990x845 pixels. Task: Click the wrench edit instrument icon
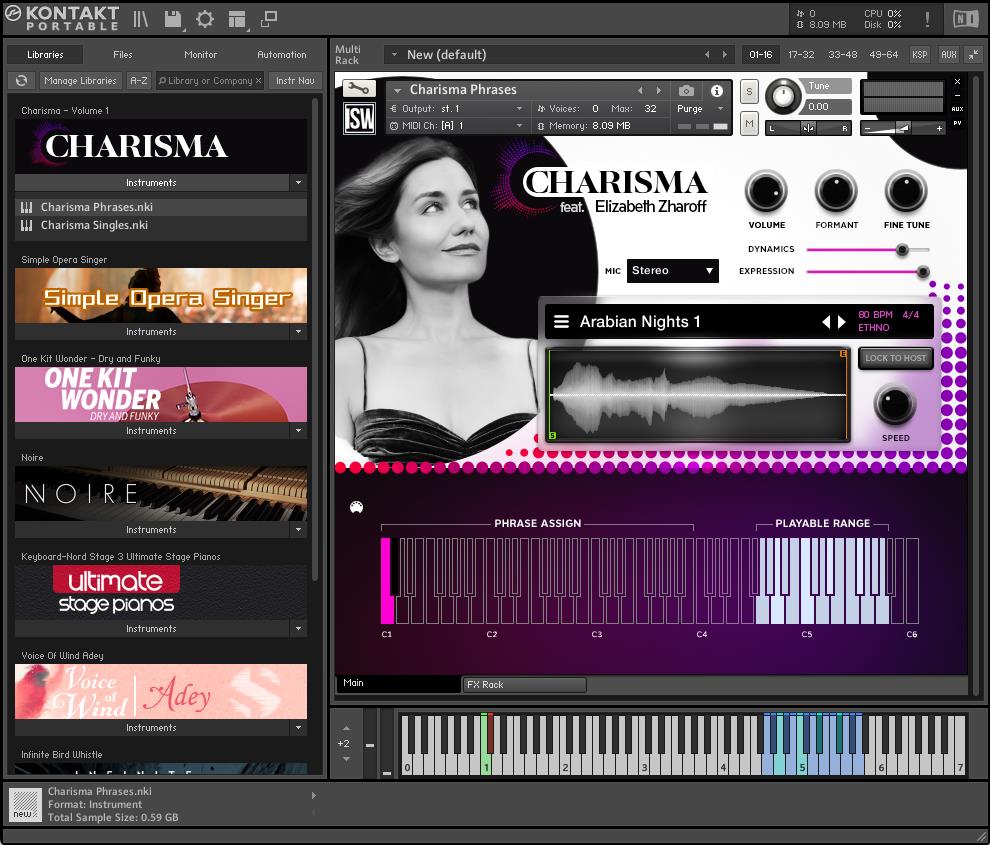(x=359, y=89)
